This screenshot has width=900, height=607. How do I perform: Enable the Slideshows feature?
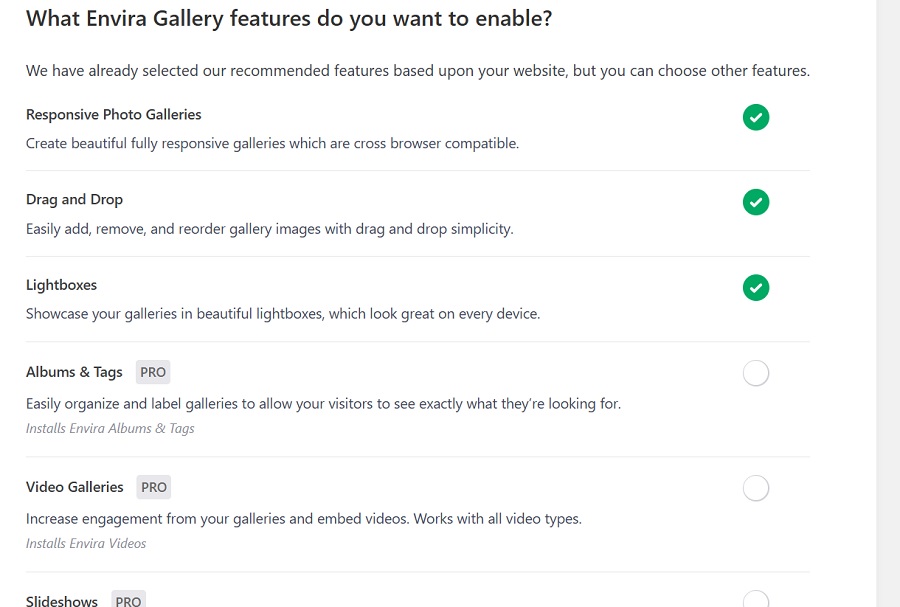point(755,600)
